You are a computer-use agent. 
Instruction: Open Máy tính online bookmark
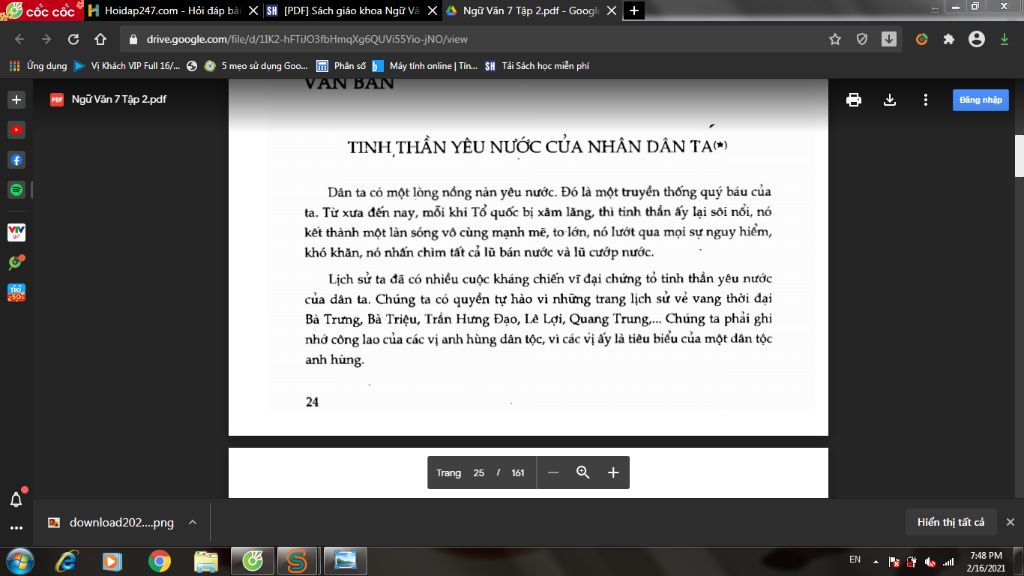(424, 66)
